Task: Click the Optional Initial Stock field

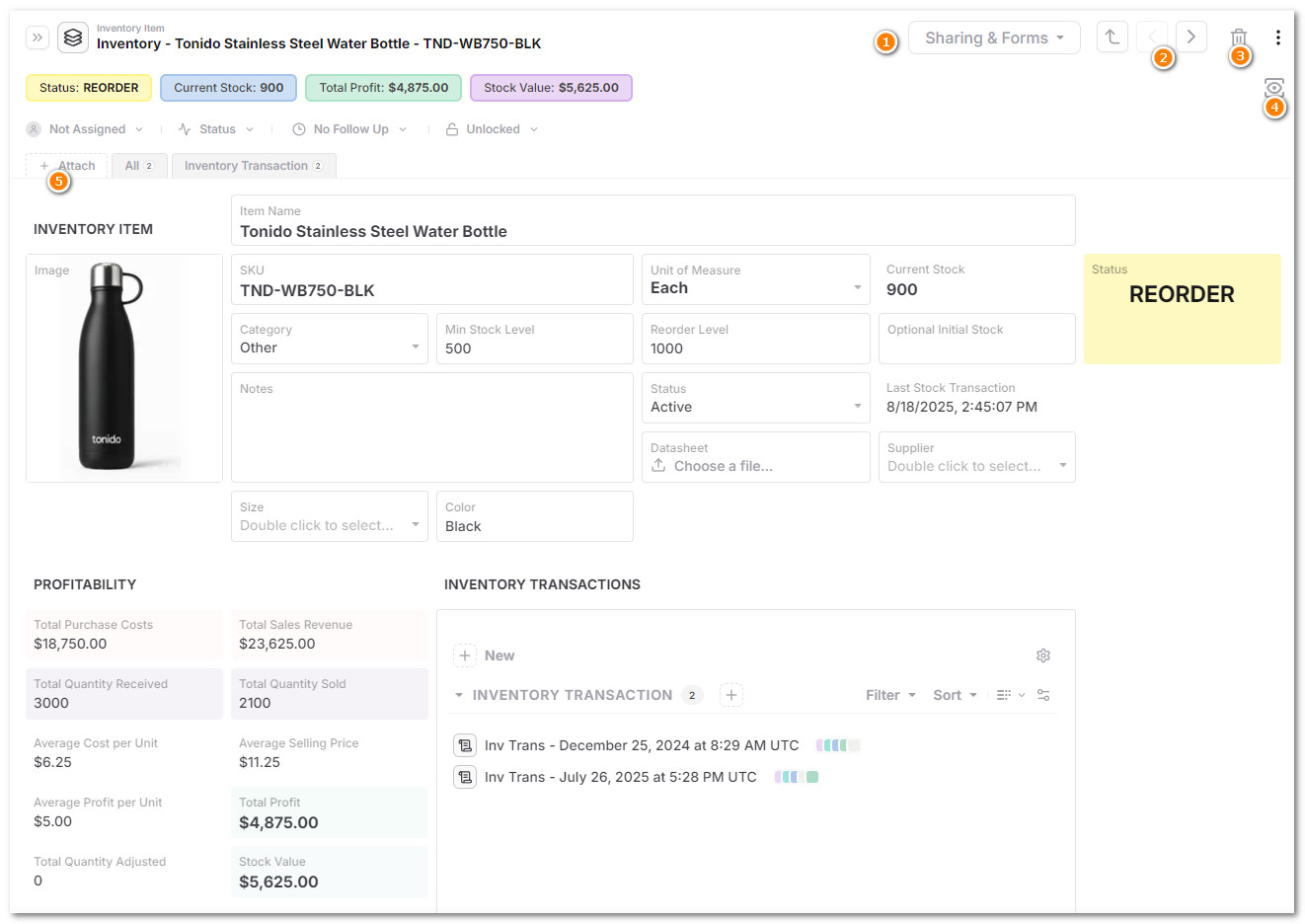Action: [x=977, y=339]
